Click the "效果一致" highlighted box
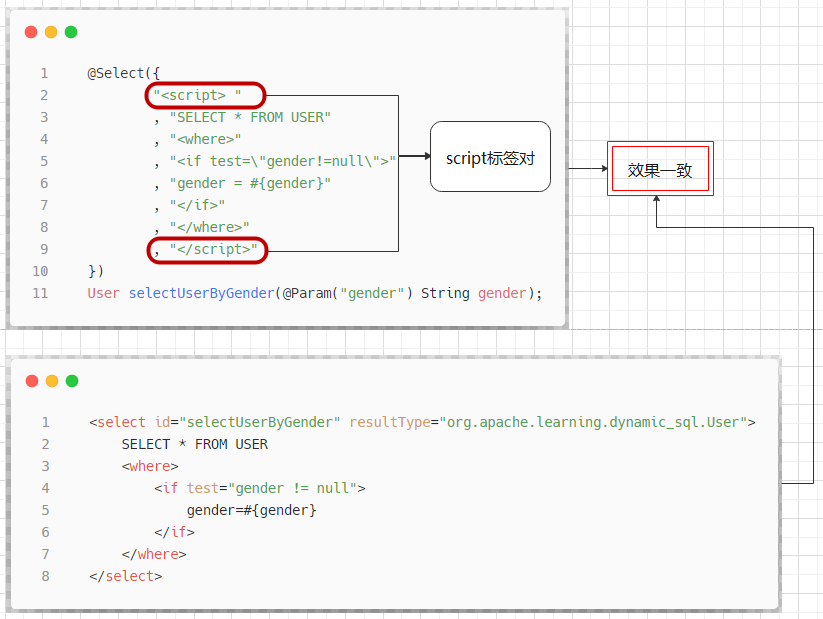The height and width of the screenshot is (619, 823). click(x=659, y=167)
